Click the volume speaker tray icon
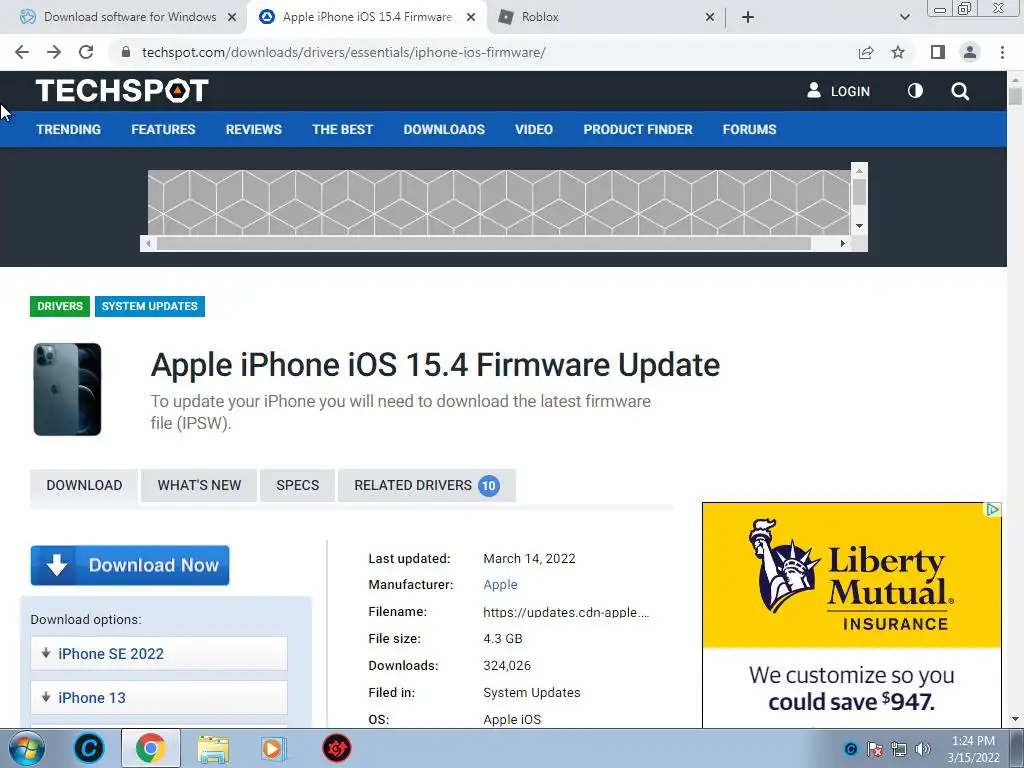Screen dimensions: 1024x768 (x=923, y=749)
